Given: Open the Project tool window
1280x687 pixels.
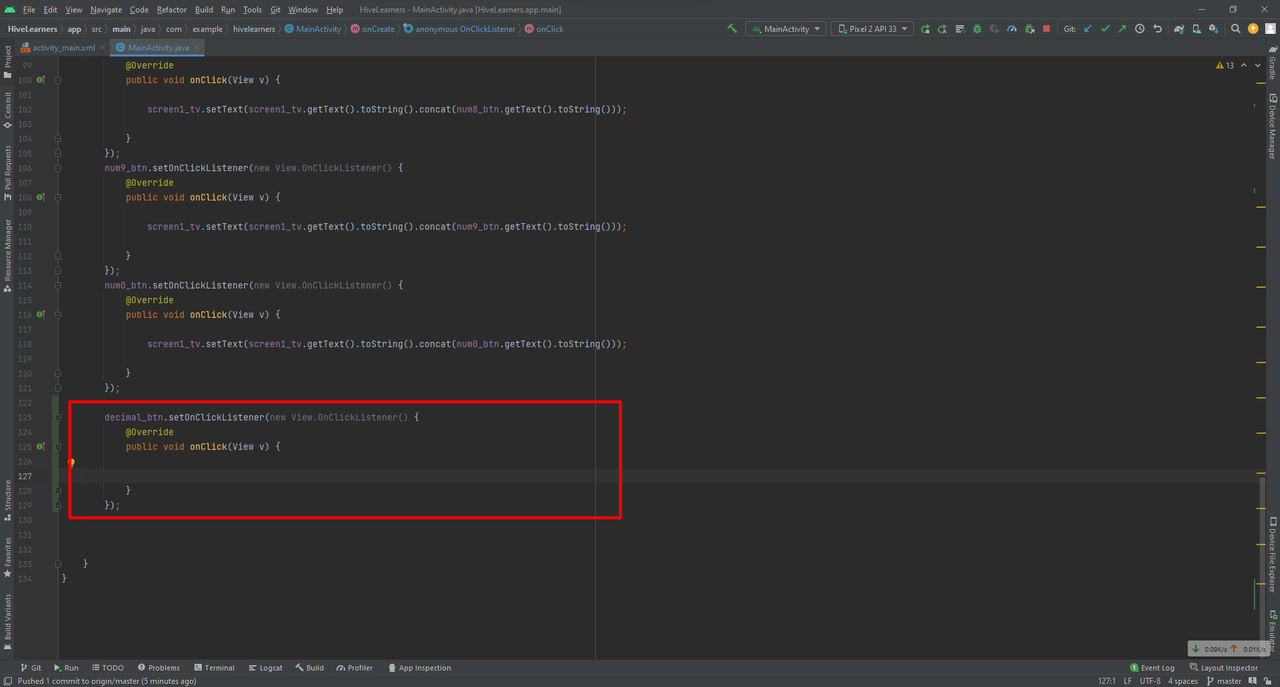Looking at the screenshot, I should (7, 62).
